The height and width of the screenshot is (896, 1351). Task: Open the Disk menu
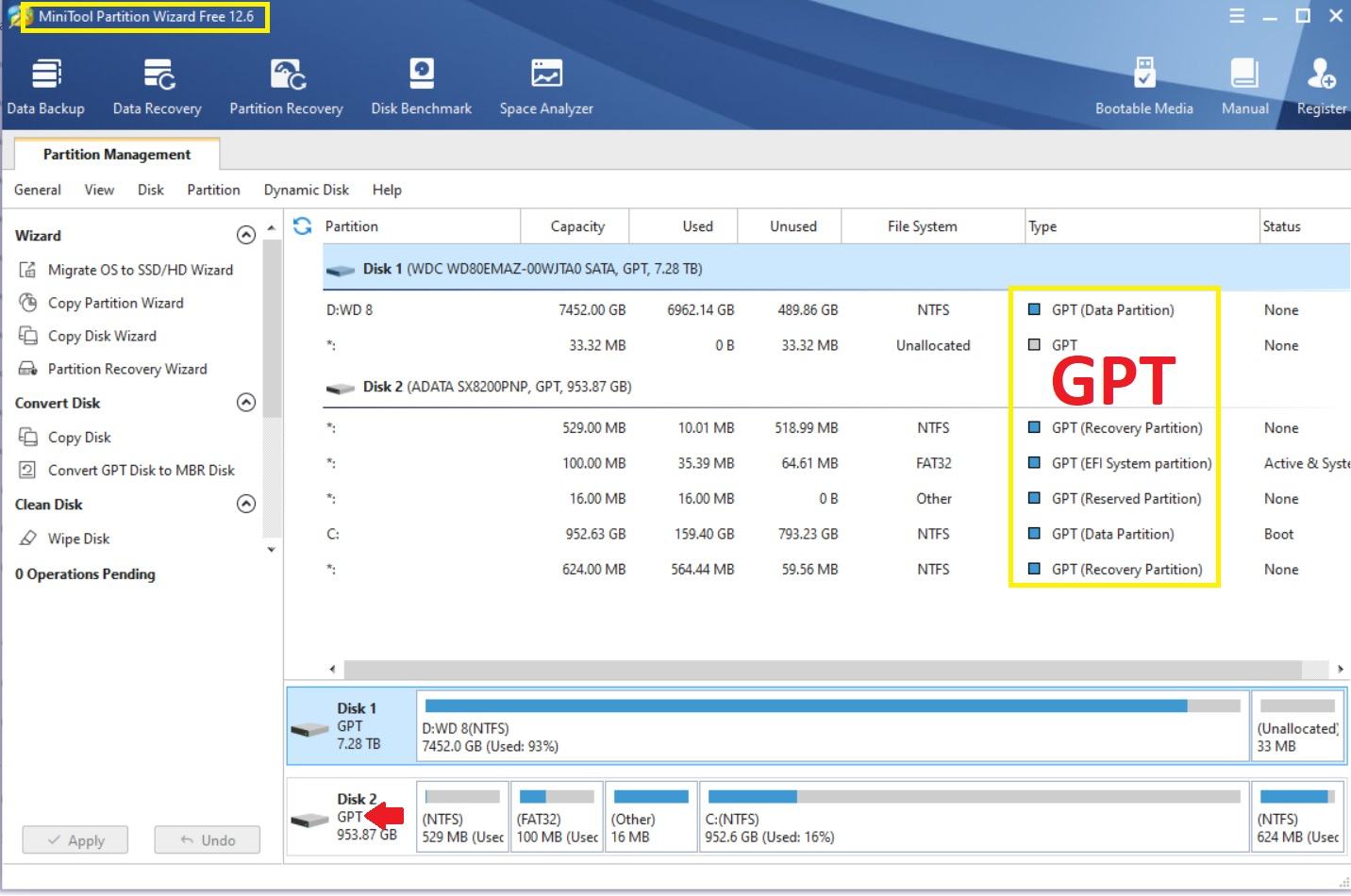click(x=151, y=190)
